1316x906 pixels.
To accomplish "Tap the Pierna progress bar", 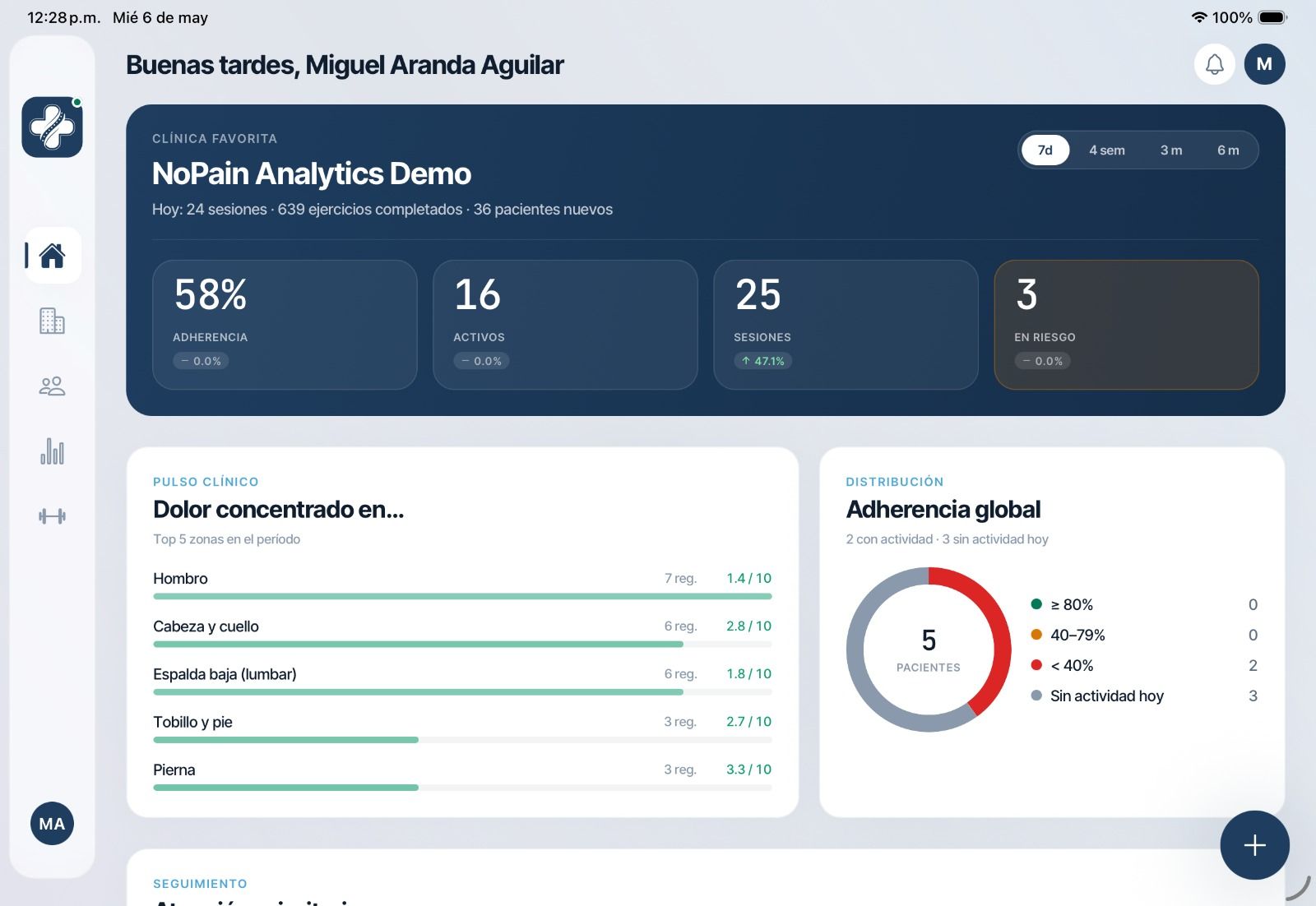I will 462,788.
